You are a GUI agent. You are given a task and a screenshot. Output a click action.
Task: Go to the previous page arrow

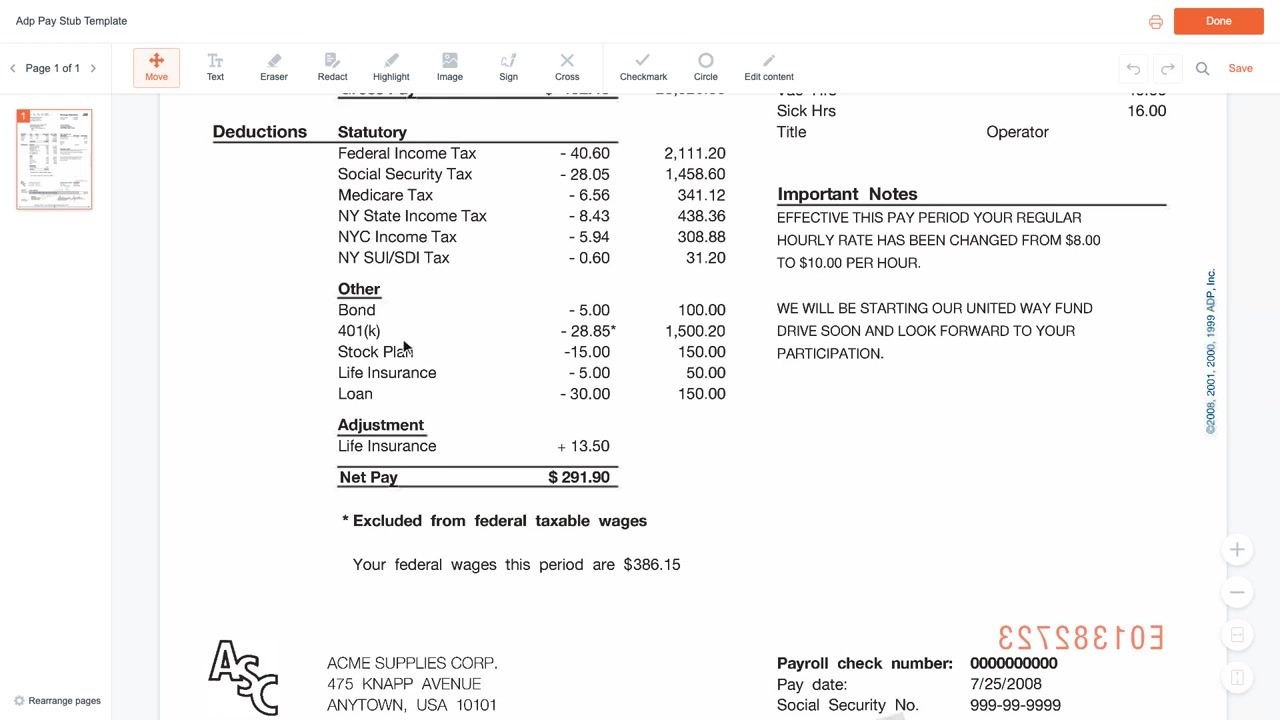(13, 69)
